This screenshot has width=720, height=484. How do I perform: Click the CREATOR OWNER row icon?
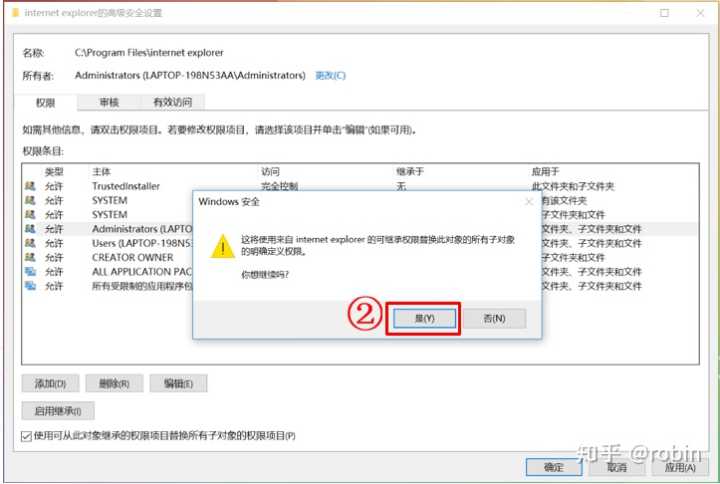tap(30, 257)
